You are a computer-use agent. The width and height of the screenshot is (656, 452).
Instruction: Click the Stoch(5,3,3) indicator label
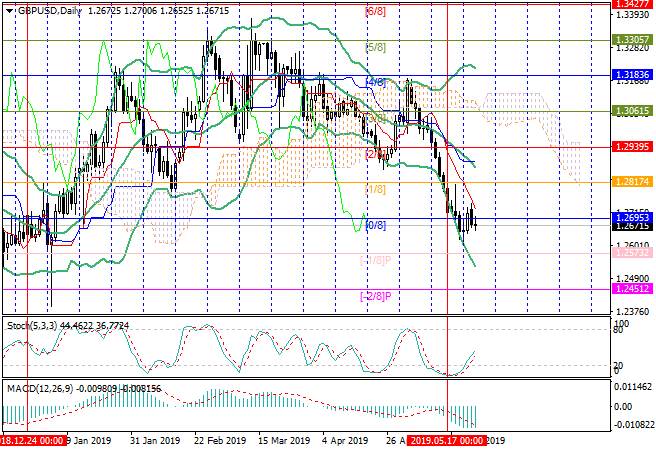28,326
